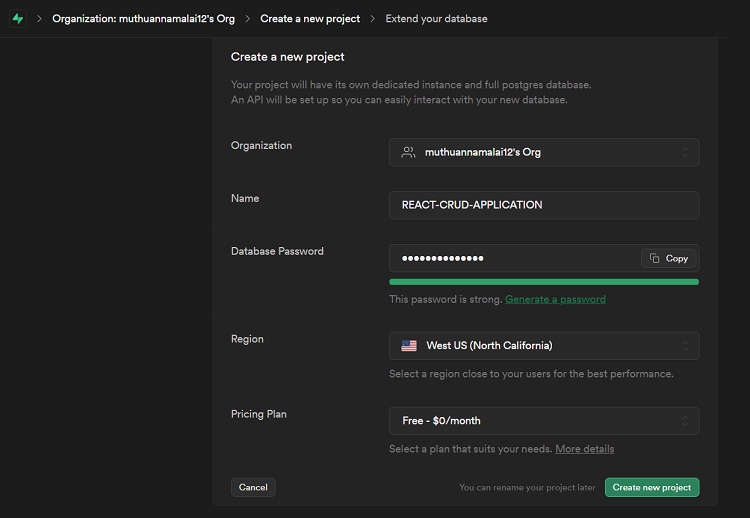750x518 pixels.
Task: Click the dedicated instance and postgres description text
Action: click(x=411, y=92)
